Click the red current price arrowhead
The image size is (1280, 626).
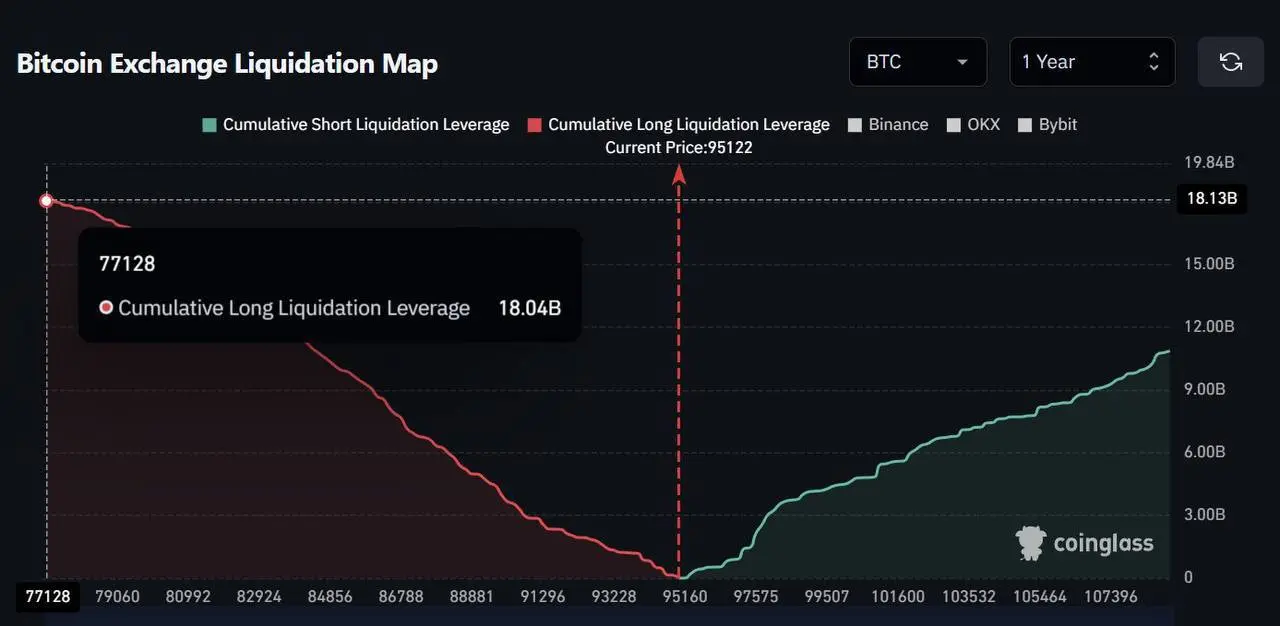[x=679, y=176]
